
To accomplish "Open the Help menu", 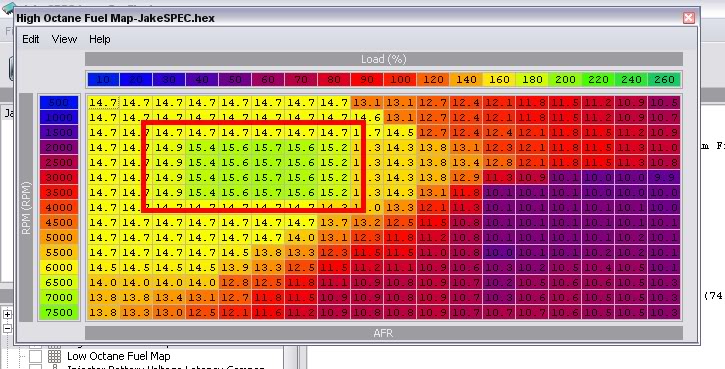I will click(99, 39).
